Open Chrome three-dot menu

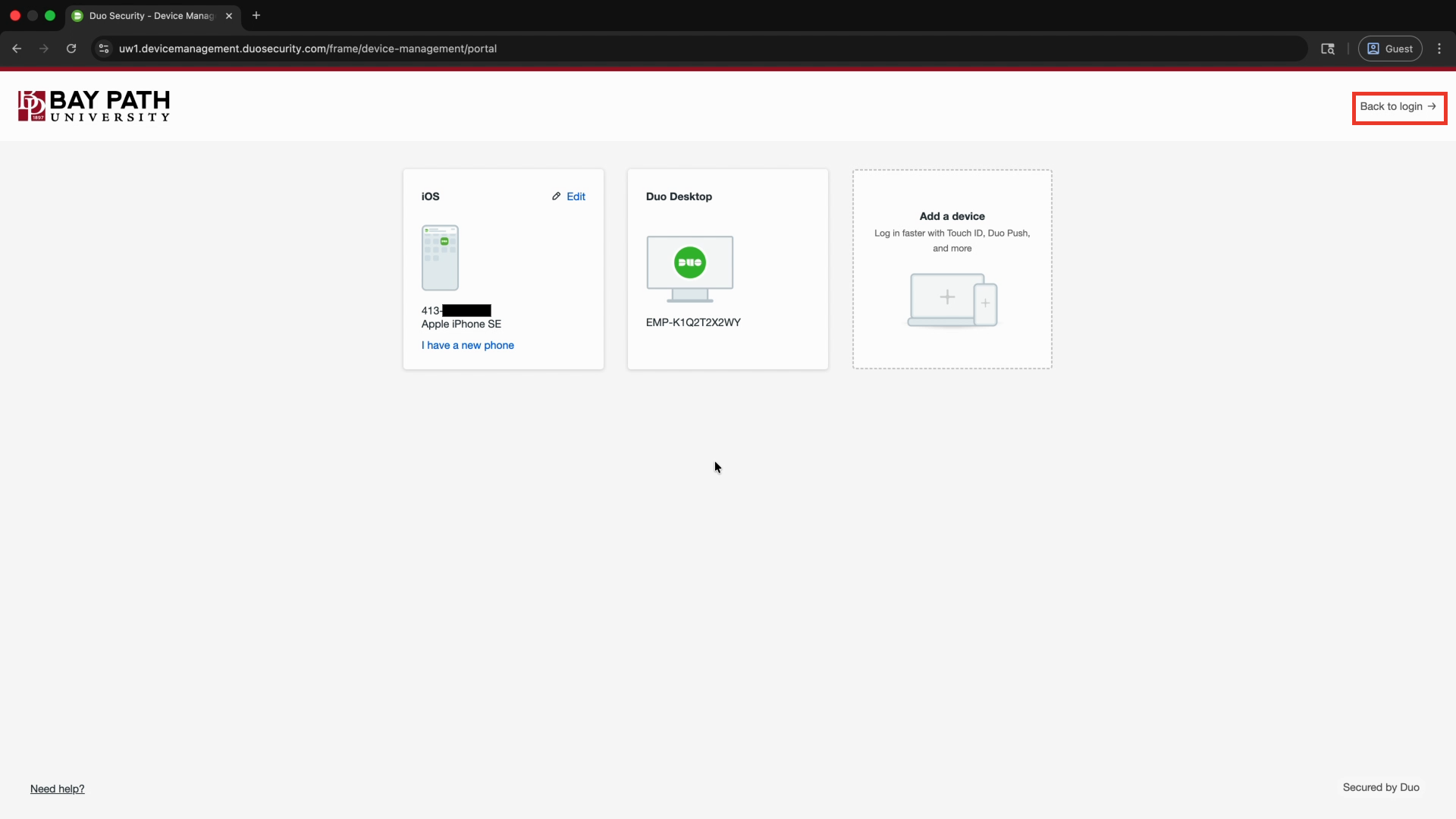pyautogui.click(x=1439, y=49)
